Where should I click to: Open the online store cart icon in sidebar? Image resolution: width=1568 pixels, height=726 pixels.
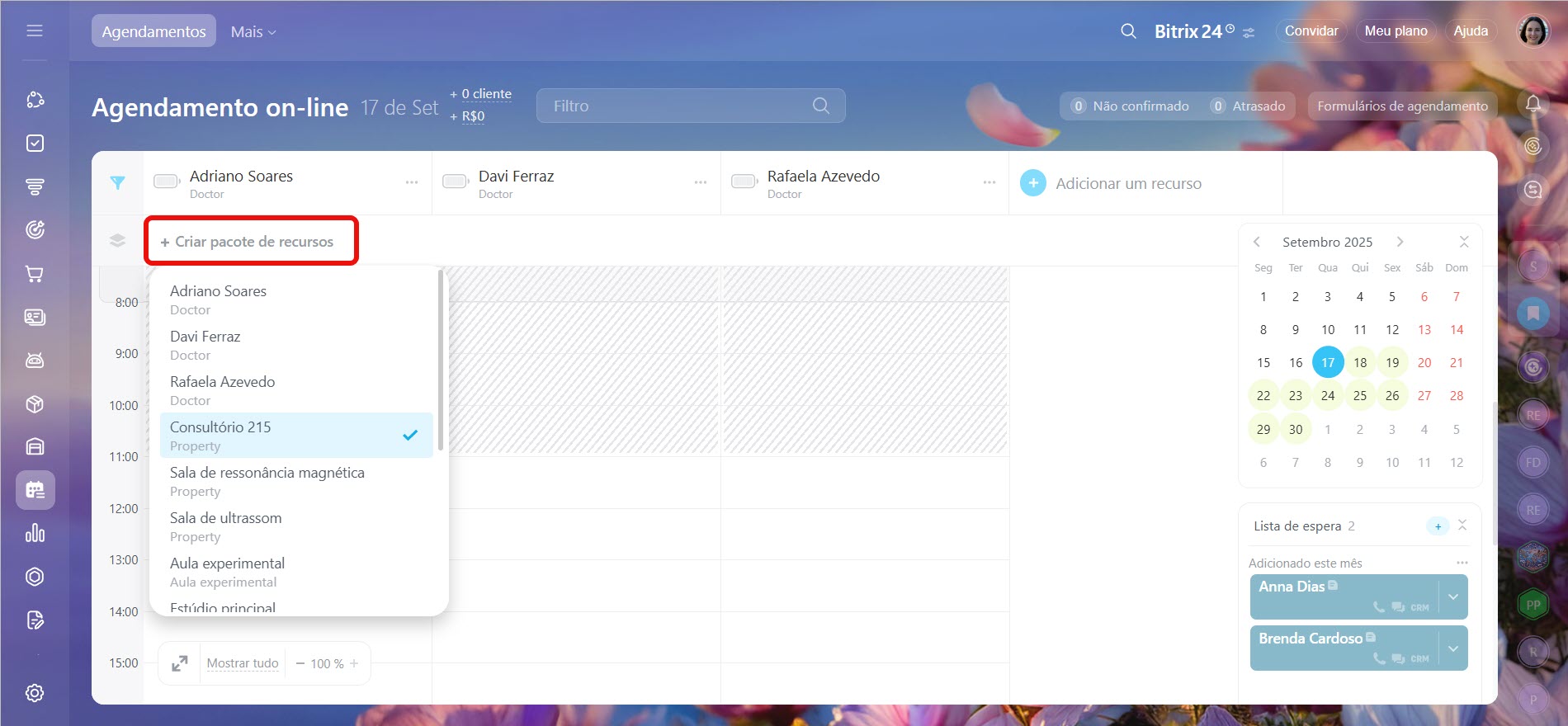(35, 274)
